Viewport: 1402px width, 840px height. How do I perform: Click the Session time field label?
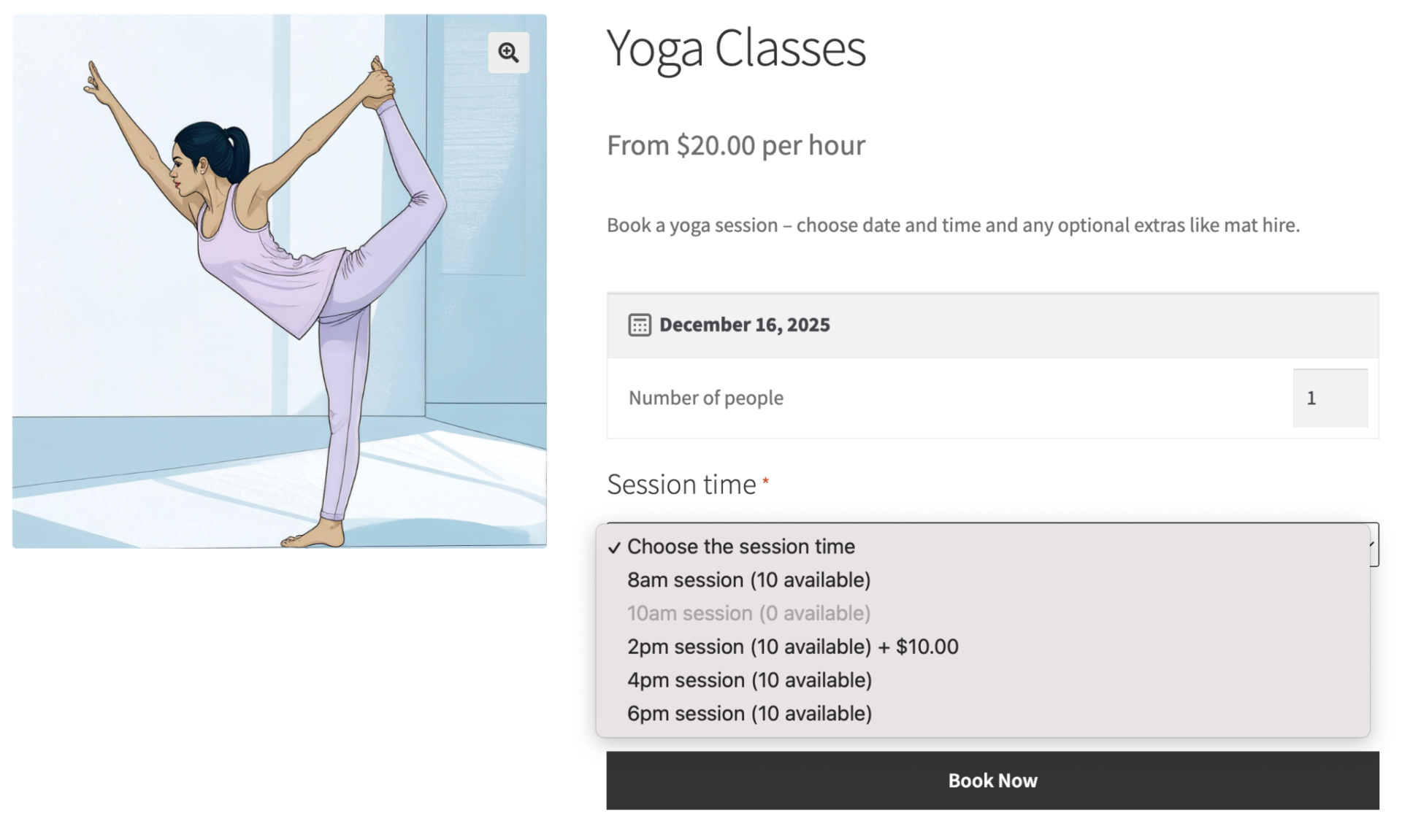point(681,485)
